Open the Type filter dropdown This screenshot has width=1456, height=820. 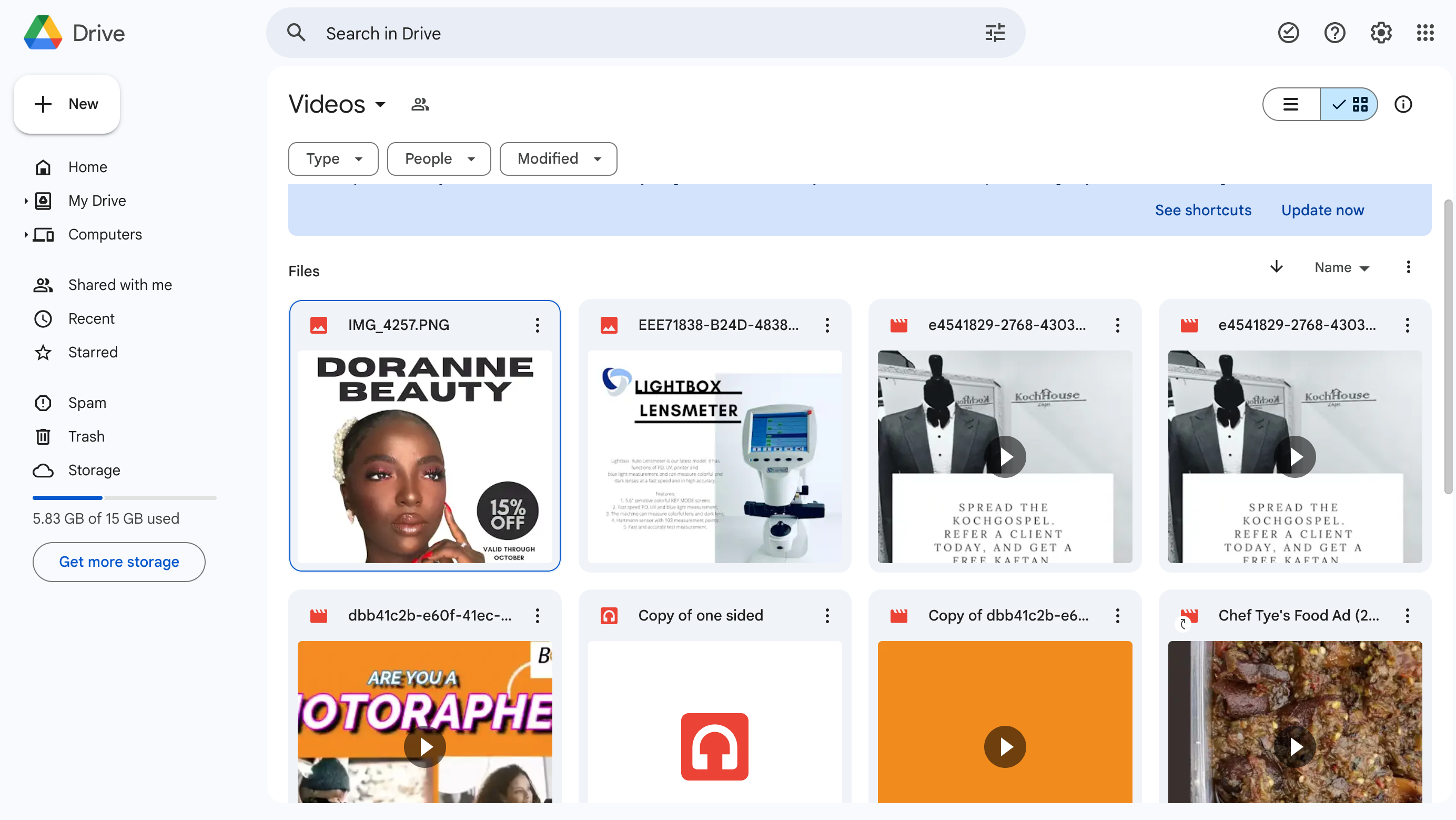(x=333, y=159)
